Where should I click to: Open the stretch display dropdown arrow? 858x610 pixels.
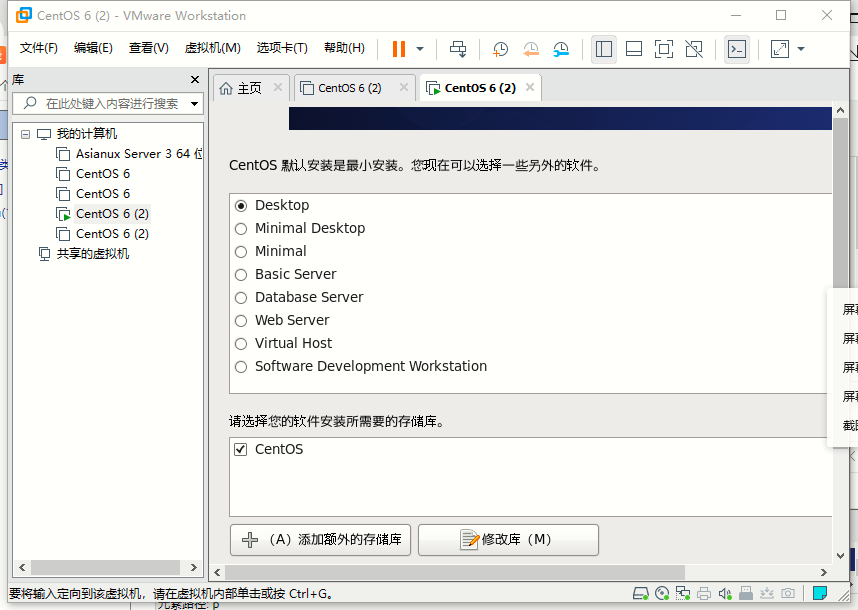(801, 49)
